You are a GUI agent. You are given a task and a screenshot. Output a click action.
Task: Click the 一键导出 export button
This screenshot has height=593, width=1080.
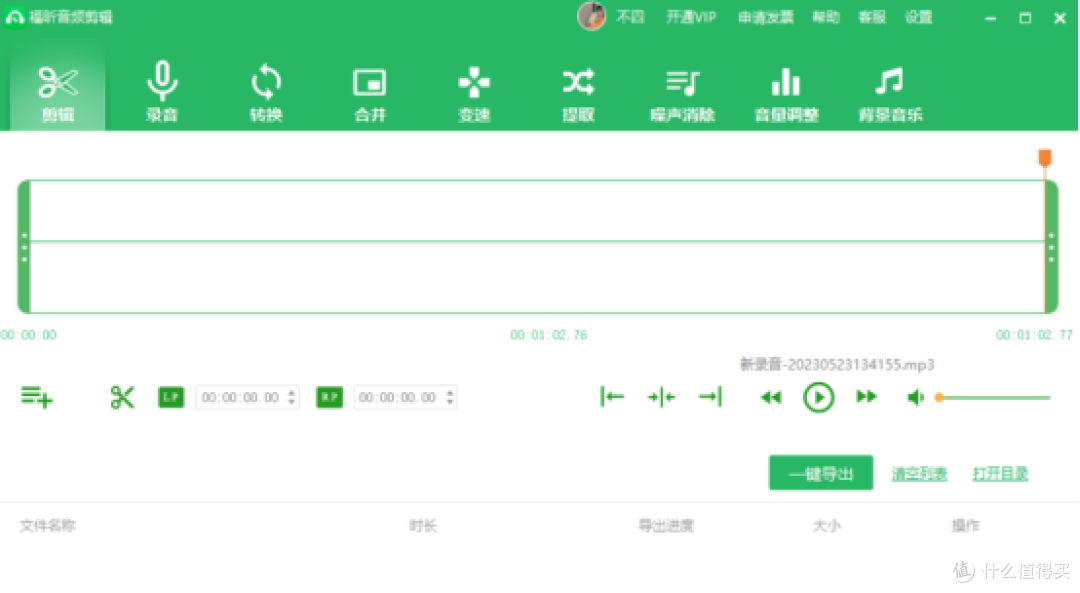(x=820, y=473)
